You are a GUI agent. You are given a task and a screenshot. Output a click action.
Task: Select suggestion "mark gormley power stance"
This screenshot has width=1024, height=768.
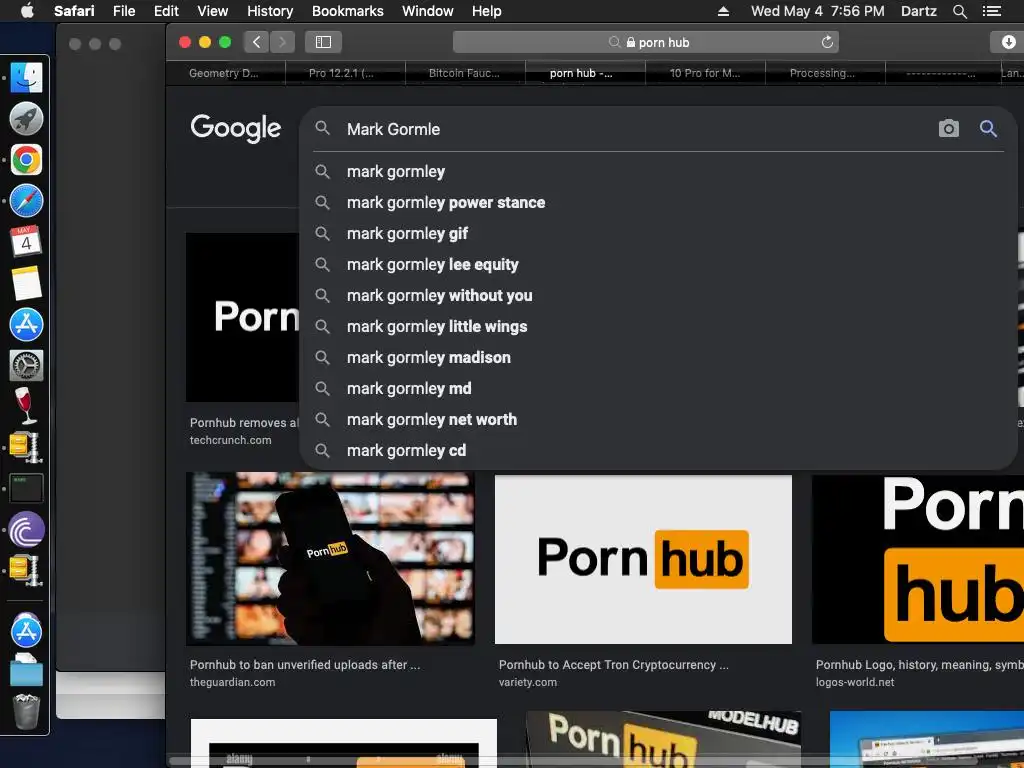click(658, 202)
